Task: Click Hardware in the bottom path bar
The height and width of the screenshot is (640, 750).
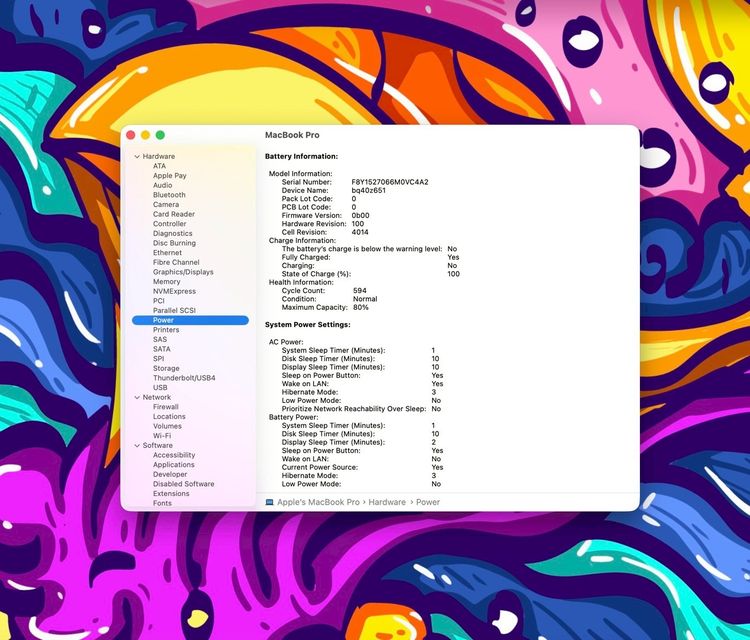Action: pyautogui.click(x=387, y=502)
